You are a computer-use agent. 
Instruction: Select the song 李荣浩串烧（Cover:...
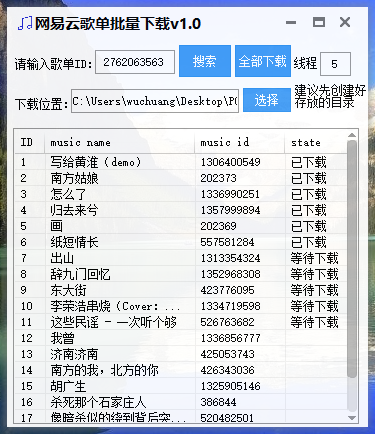pyautogui.click(x=115, y=306)
